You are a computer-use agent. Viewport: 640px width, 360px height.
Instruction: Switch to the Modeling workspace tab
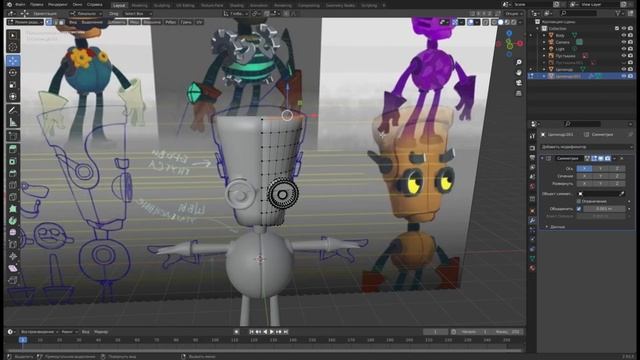140,5
